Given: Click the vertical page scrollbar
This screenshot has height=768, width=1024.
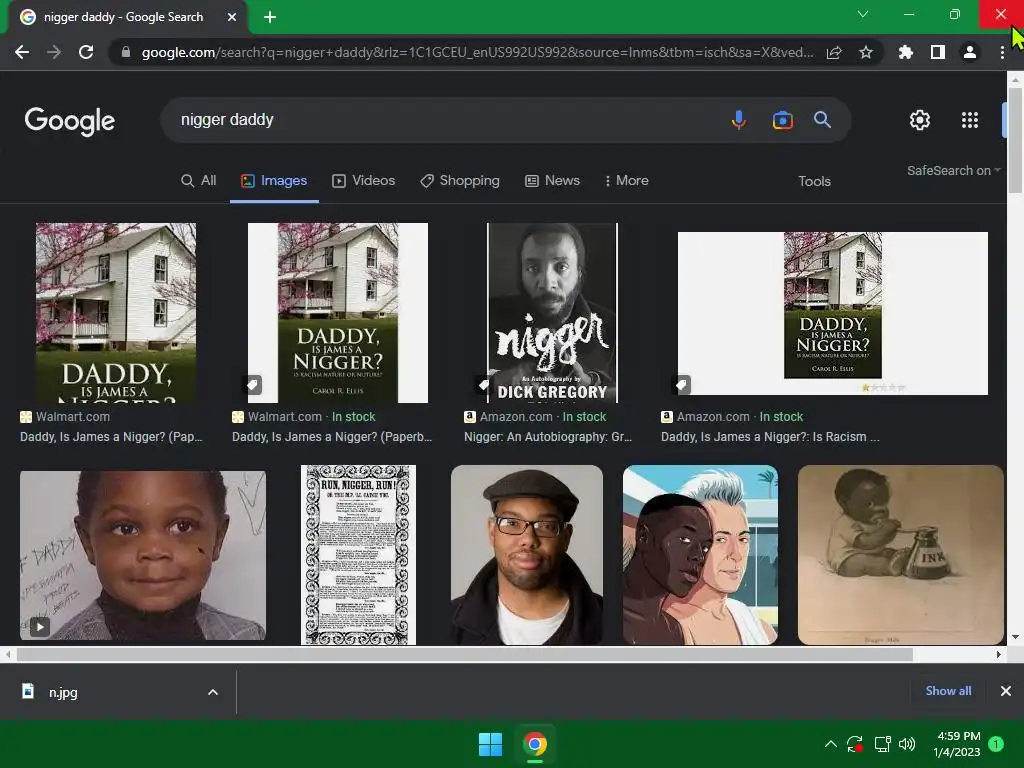Looking at the screenshot, I should coord(1015,140).
